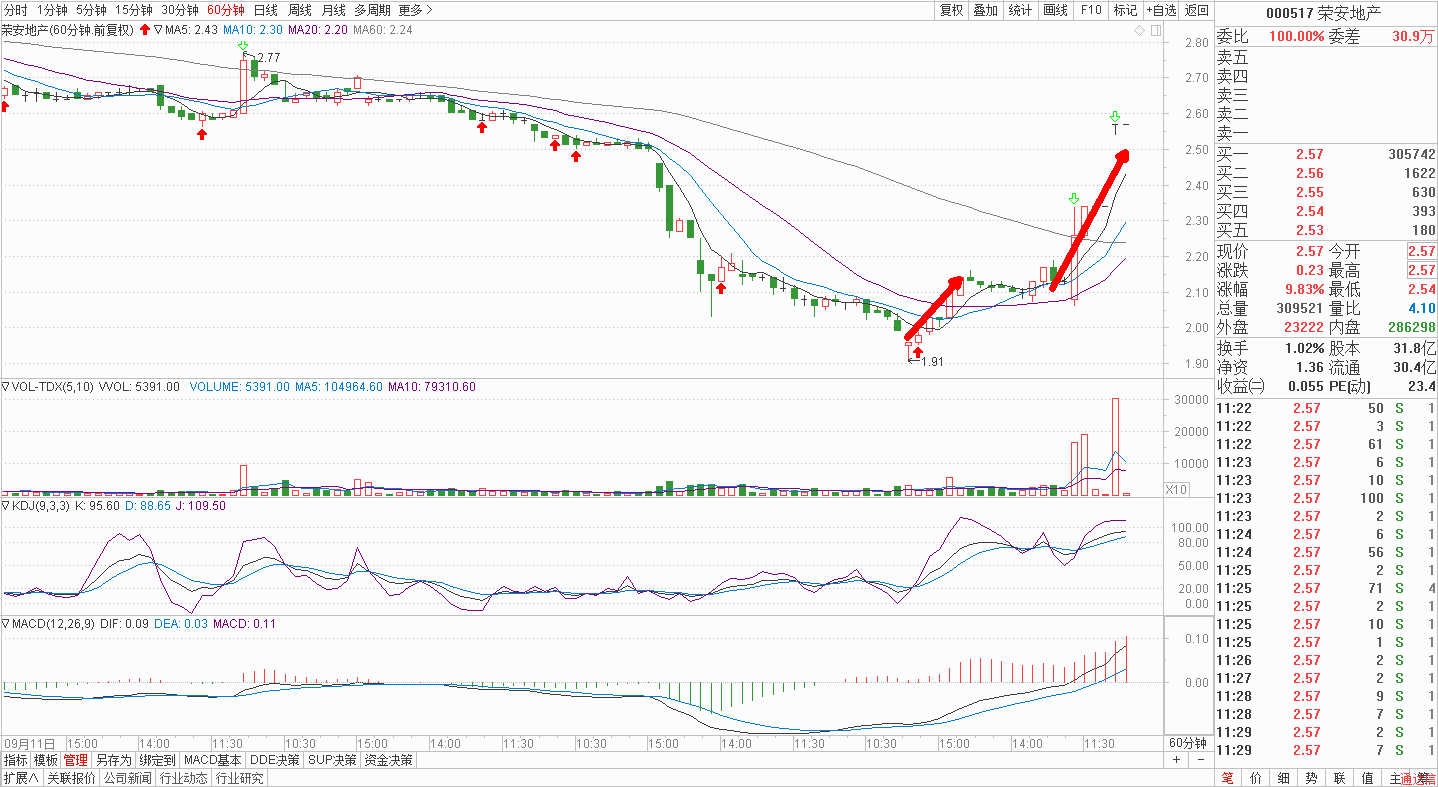Open the 公司新闻 tab
The width and height of the screenshot is (1438, 787).
click(x=127, y=778)
